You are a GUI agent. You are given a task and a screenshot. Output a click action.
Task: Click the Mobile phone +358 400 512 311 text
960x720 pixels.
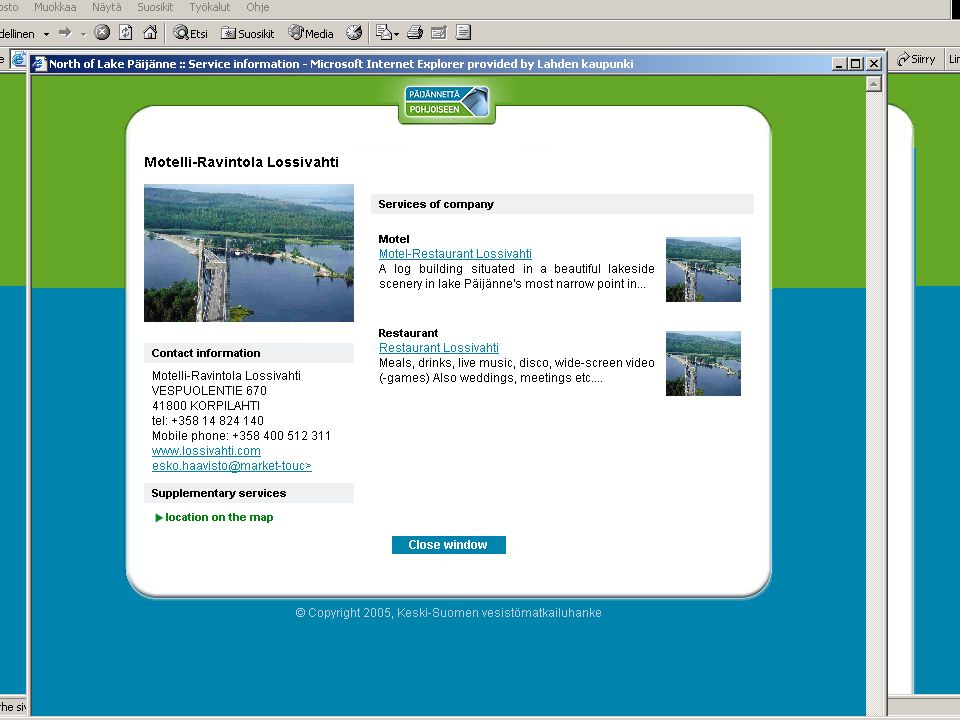[241, 436]
